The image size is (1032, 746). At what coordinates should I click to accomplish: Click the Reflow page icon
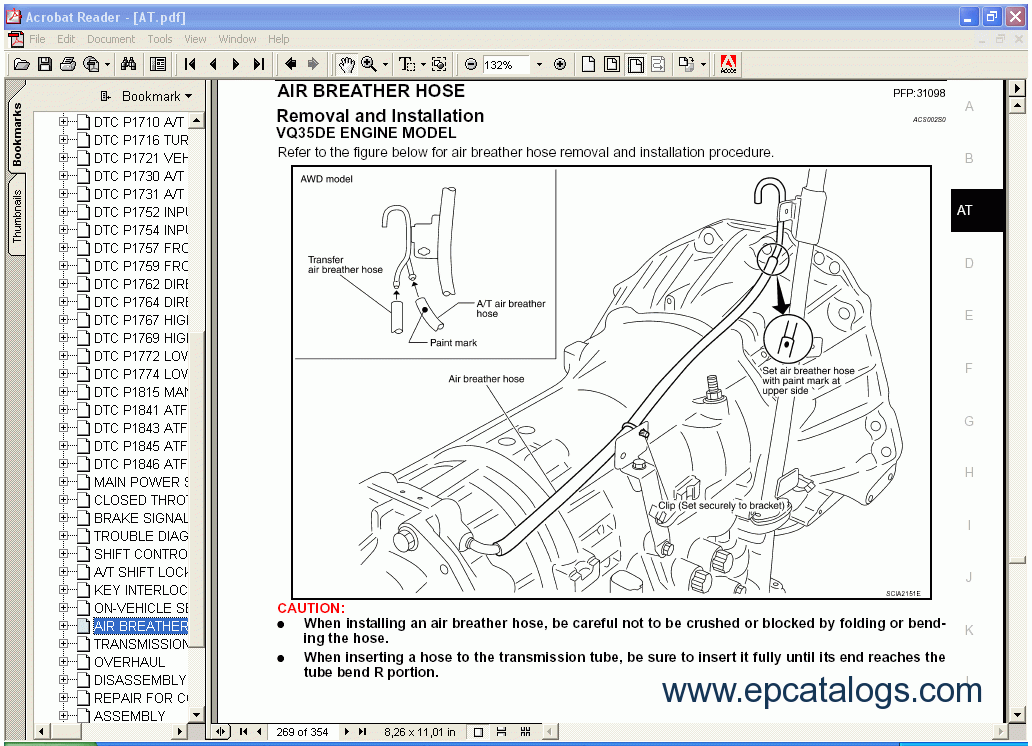pos(658,64)
